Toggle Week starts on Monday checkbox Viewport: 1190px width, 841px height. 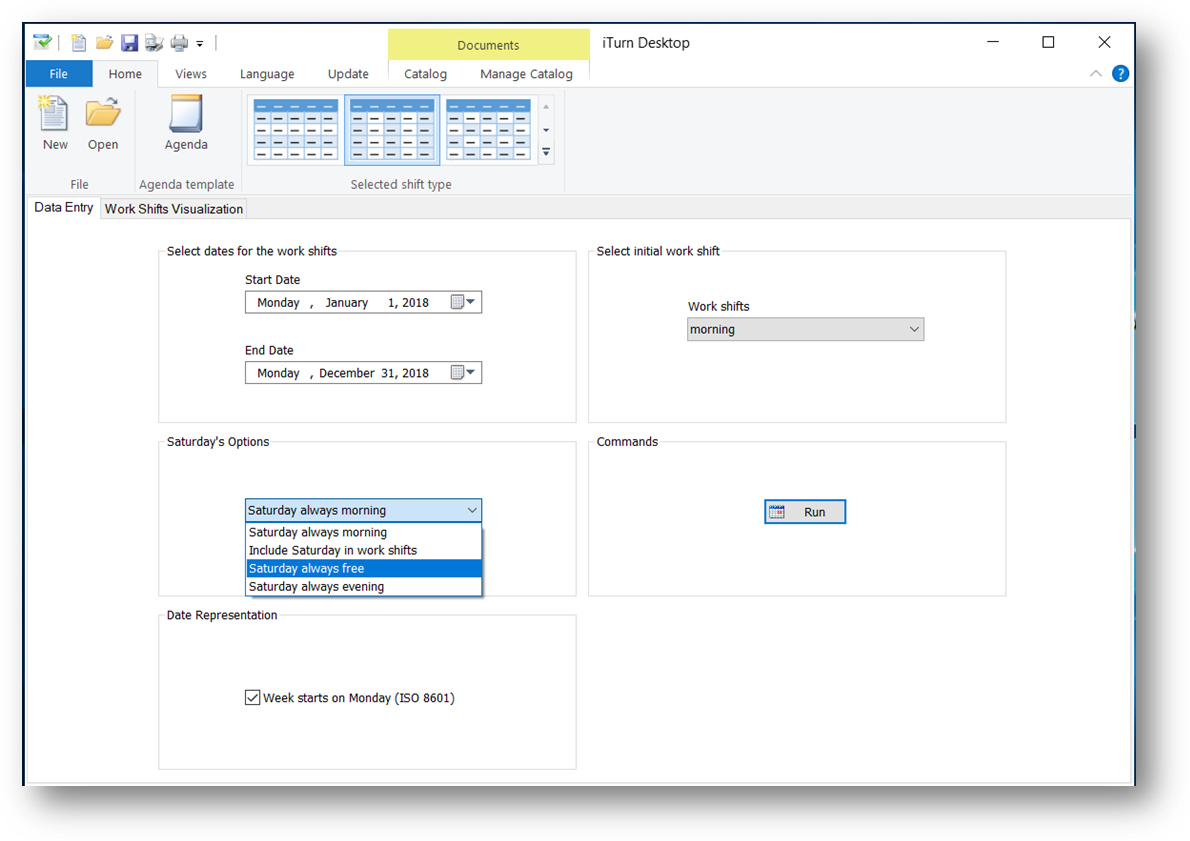point(253,698)
